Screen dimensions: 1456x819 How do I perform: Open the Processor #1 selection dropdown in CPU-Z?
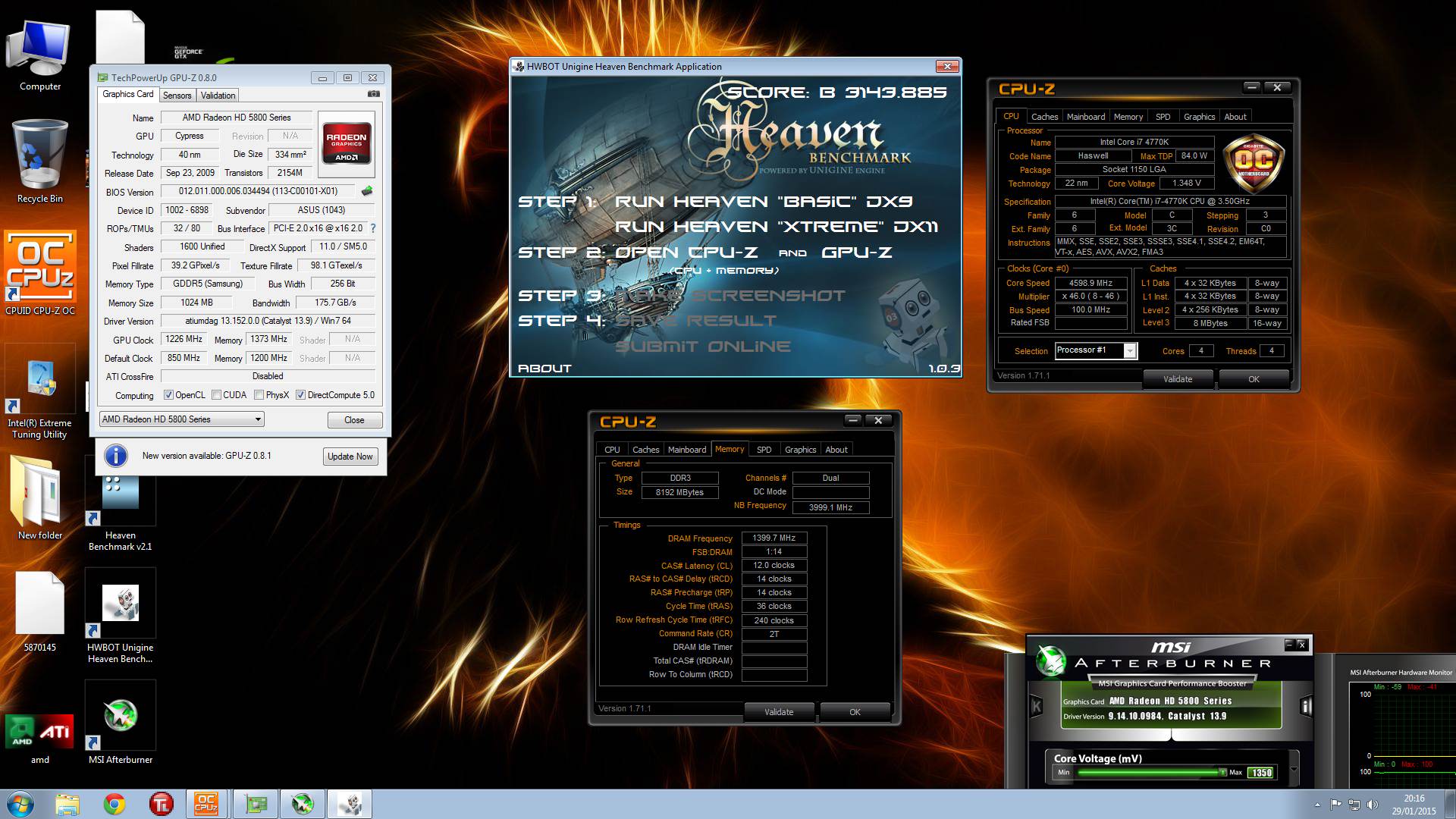pos(1097,350)
